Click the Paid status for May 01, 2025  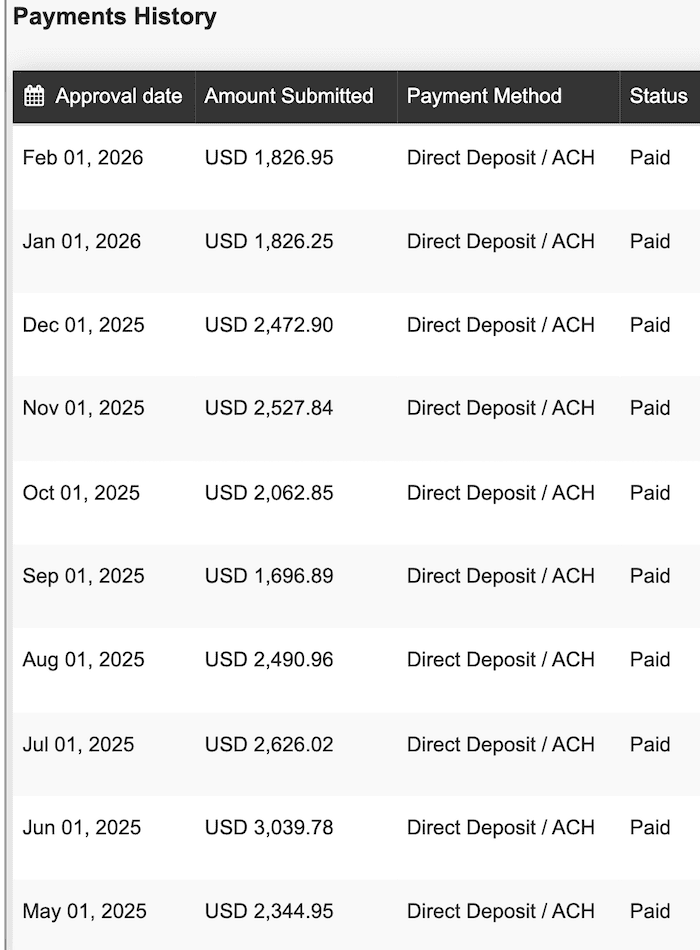pos(649,911)
